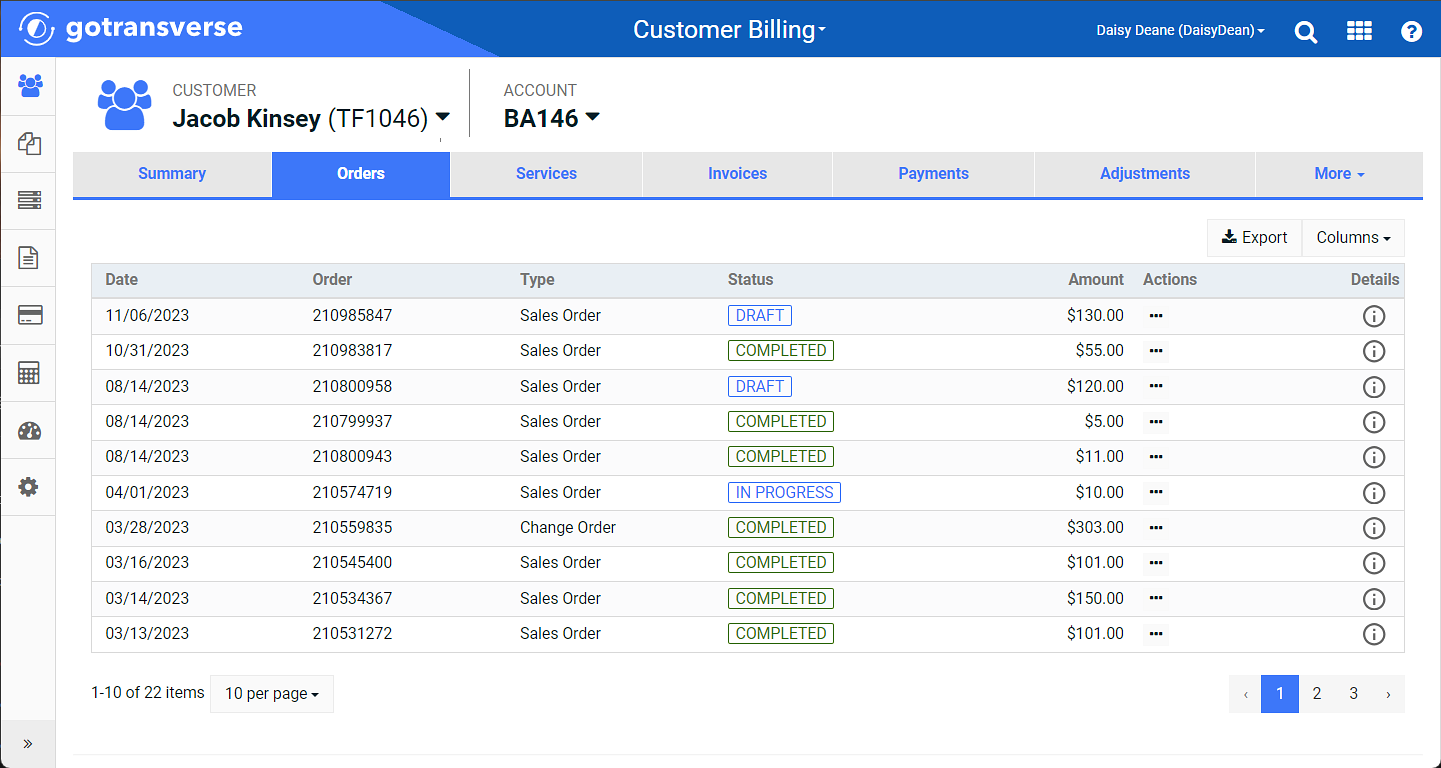Go to next page arrow
This screenshot has width=1441, height=768.
tap(1388, 694)
